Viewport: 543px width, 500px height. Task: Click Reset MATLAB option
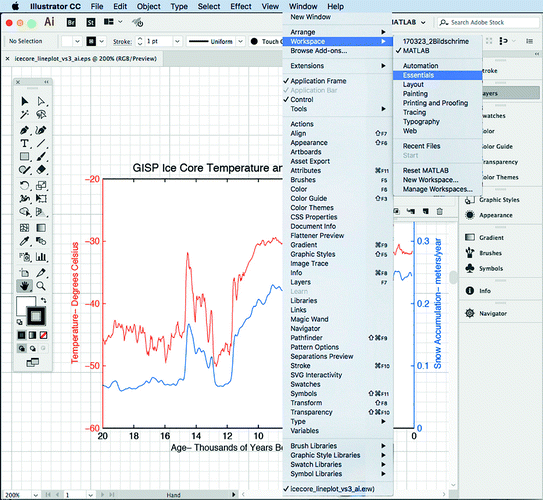coord(438,170)
